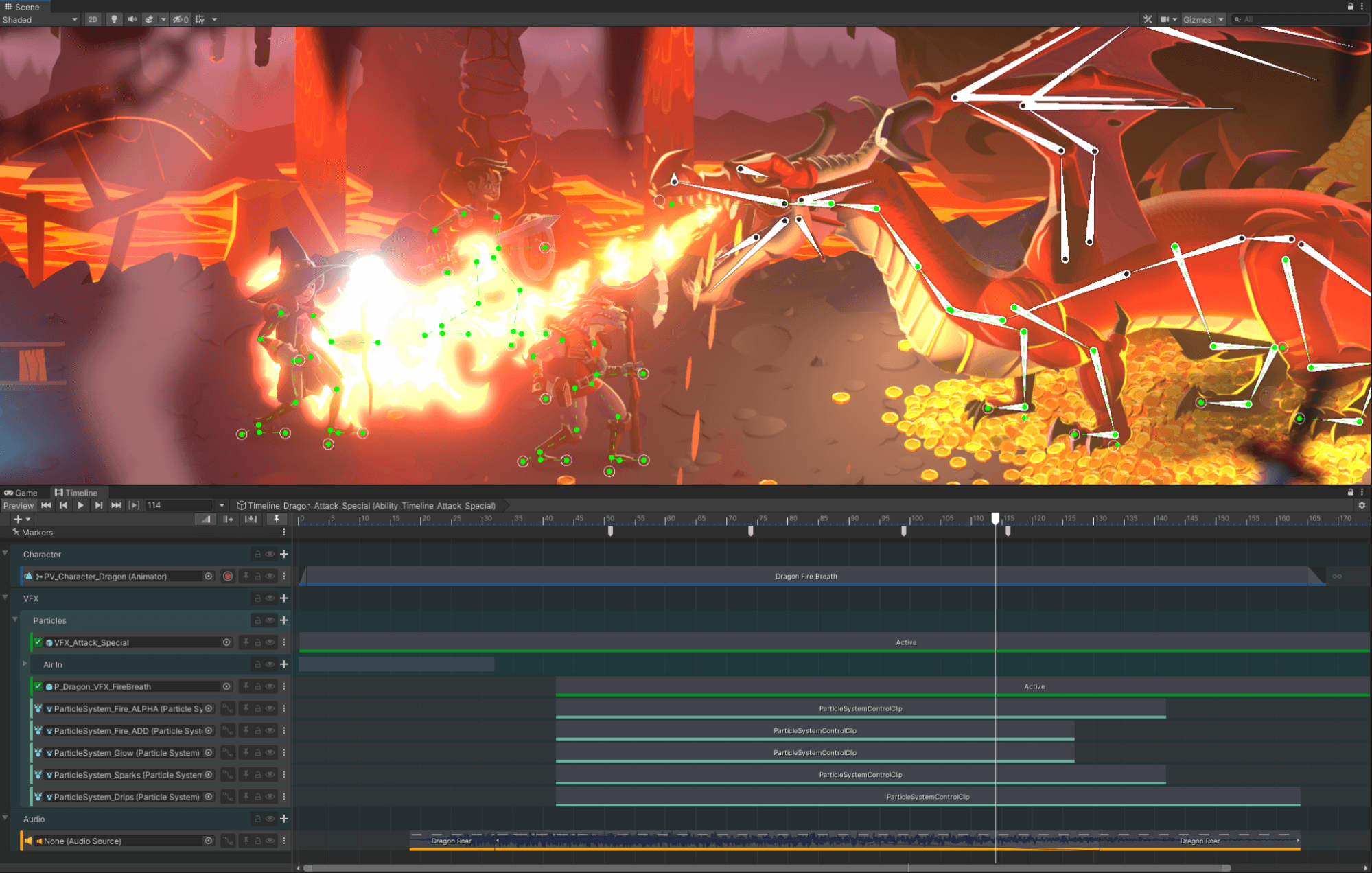Lock the ParticleSystem_Sparks track
Viewport: 1372px width, 873px height.
tap(258, 774)
